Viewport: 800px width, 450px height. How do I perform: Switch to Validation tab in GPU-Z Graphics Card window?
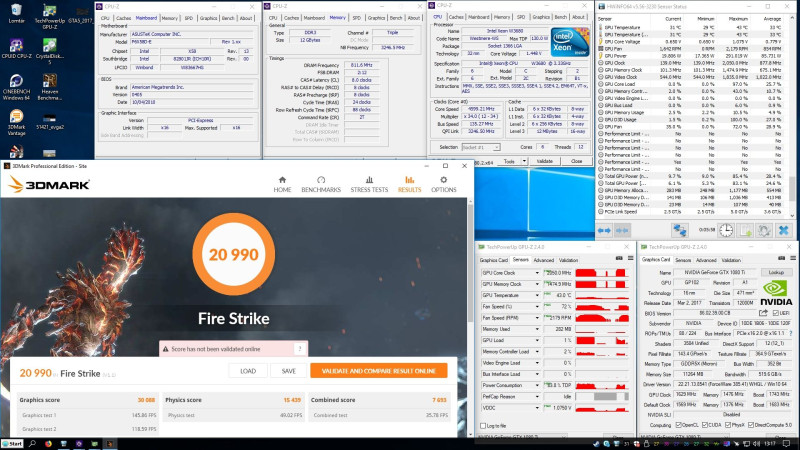(x=731, y=260)
